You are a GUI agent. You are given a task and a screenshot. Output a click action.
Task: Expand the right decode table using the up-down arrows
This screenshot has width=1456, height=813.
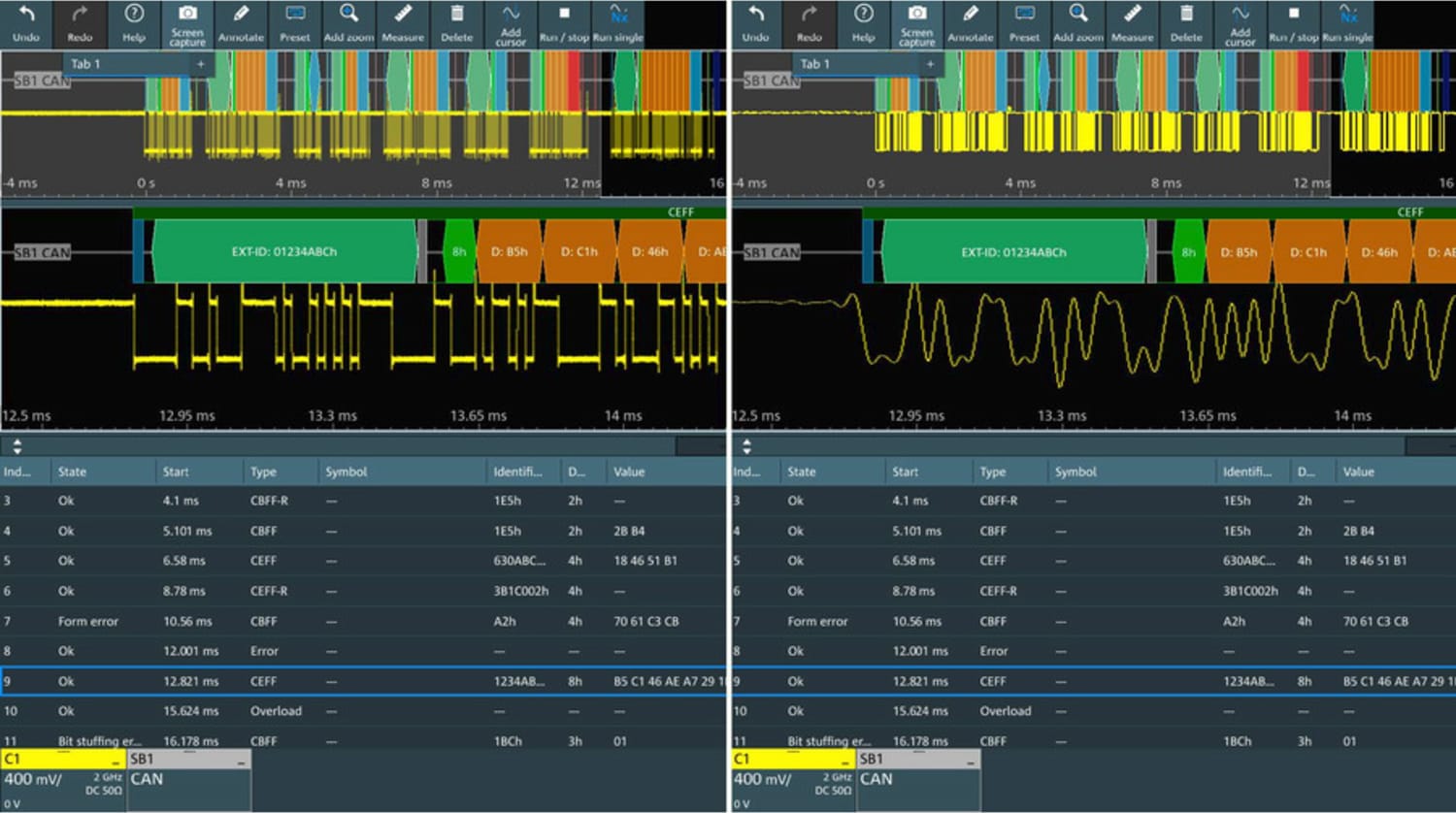tap(746, 446)
